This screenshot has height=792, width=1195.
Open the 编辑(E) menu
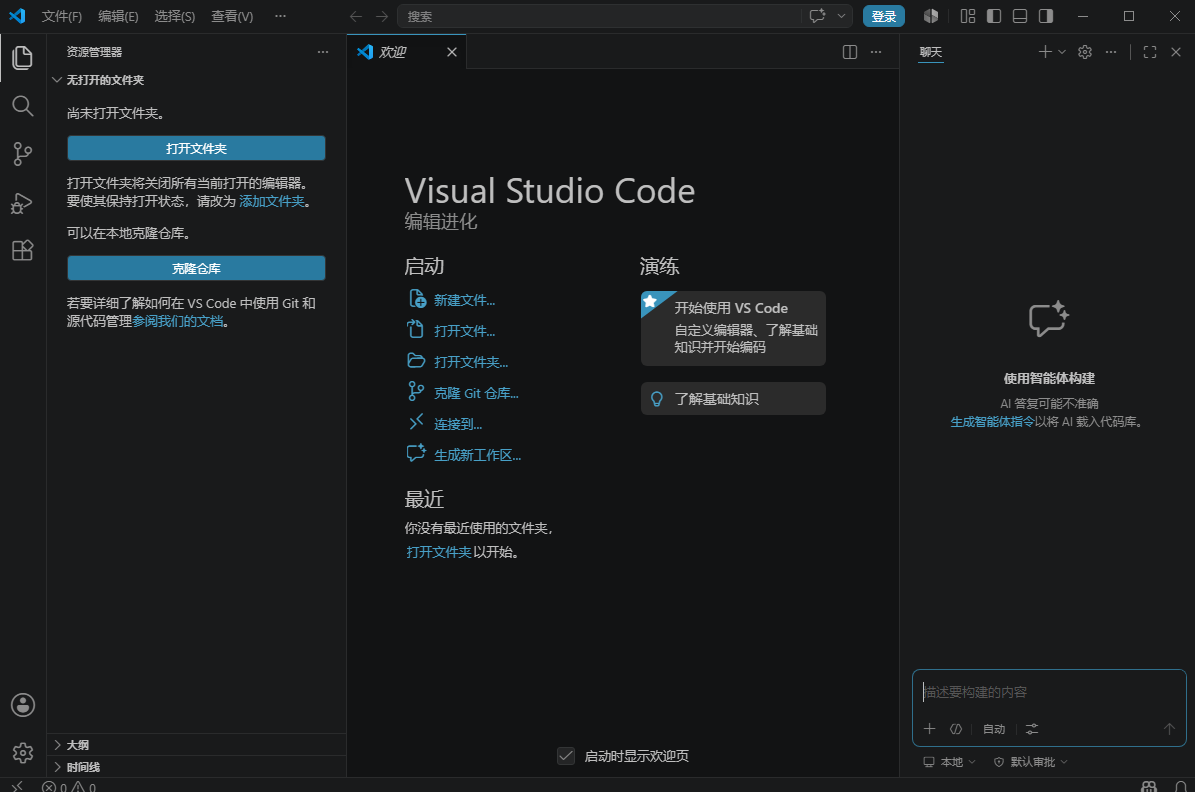pyautogui.click(x=118, y=16)
